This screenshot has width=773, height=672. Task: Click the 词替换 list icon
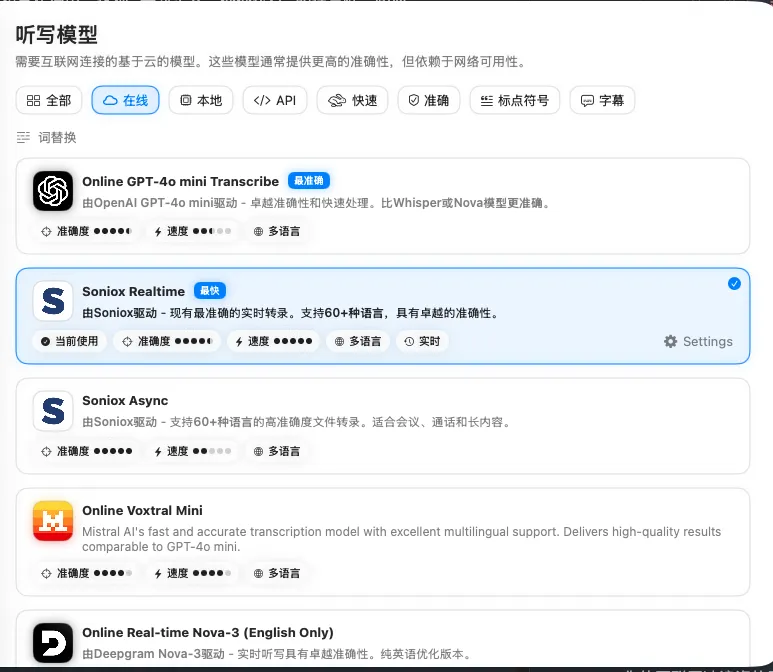point(23,138)
